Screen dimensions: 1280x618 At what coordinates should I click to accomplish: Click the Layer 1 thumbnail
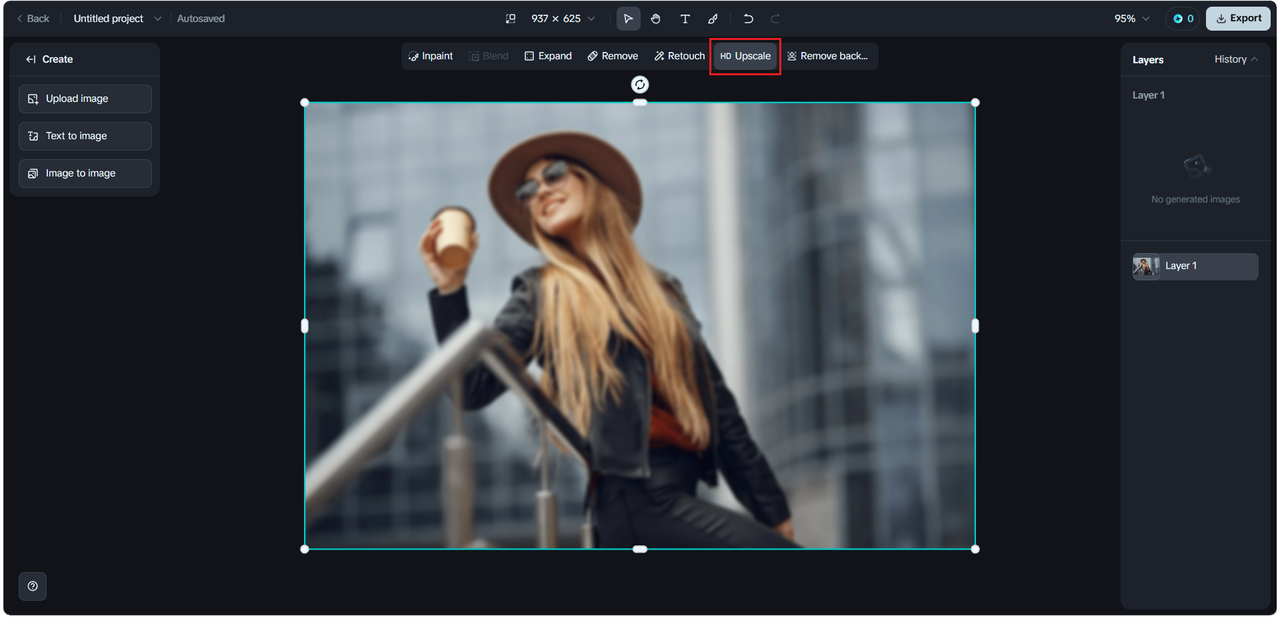[x=1146, y=266]
